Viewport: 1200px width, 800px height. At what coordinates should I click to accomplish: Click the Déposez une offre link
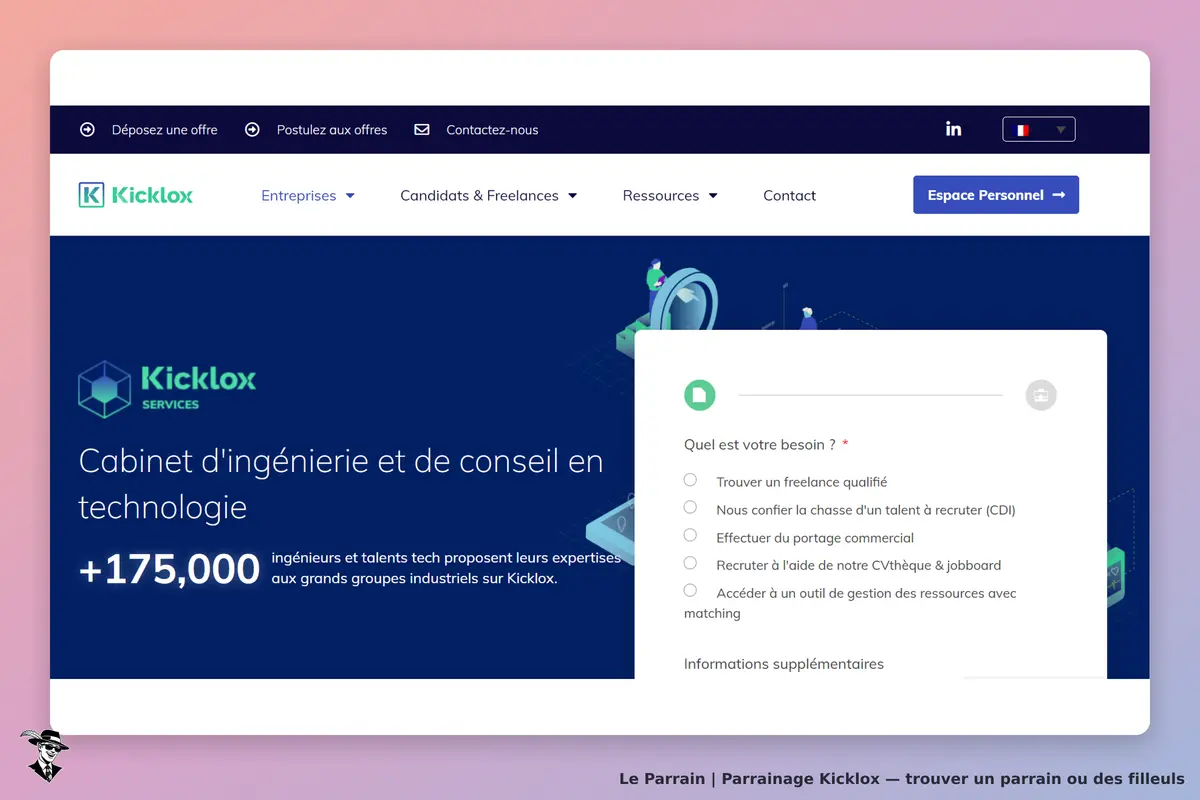[164, 129]
